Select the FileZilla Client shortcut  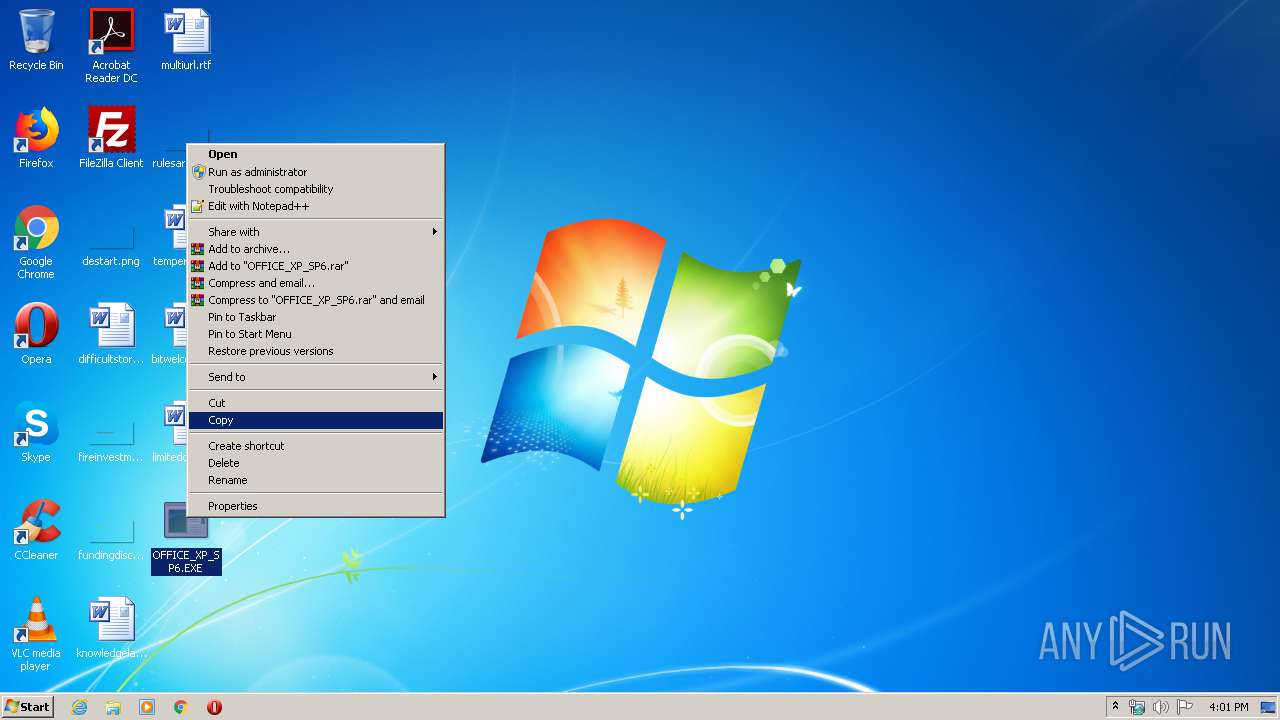point(111,138)
